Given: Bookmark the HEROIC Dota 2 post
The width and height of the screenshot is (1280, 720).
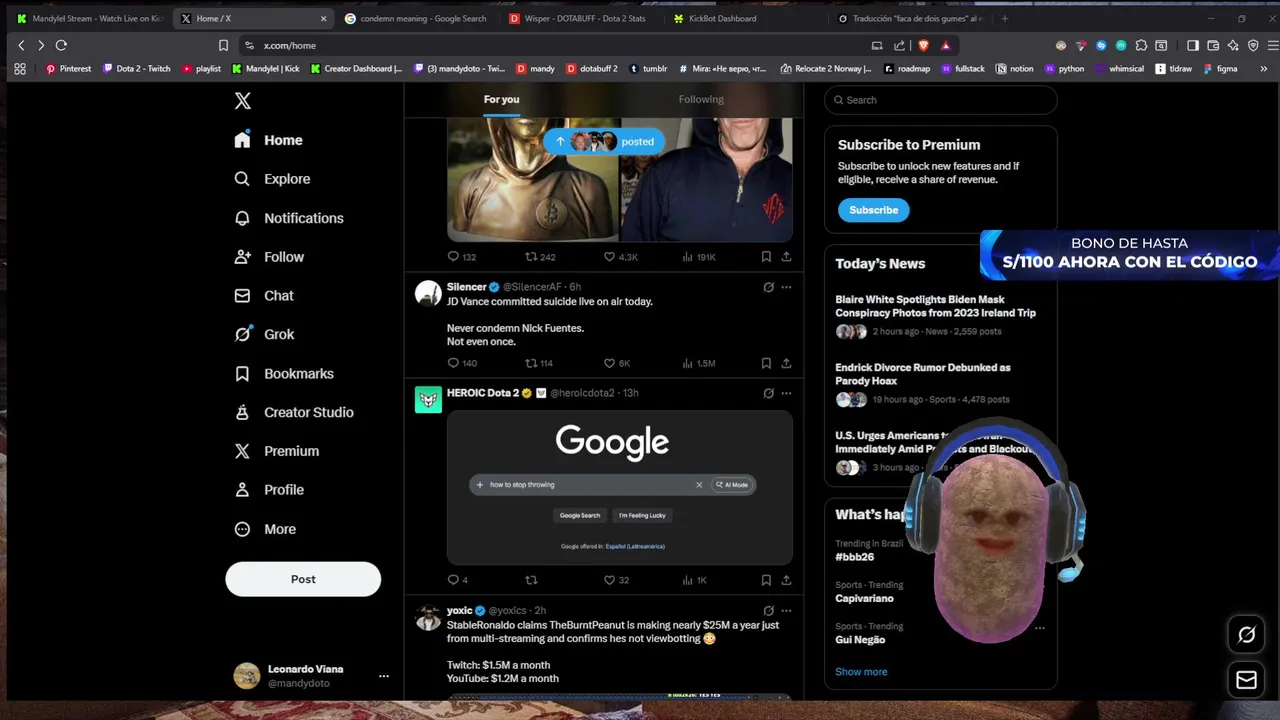Looking at the screenshot, I should pyautogui.click(x=766, y=580).
